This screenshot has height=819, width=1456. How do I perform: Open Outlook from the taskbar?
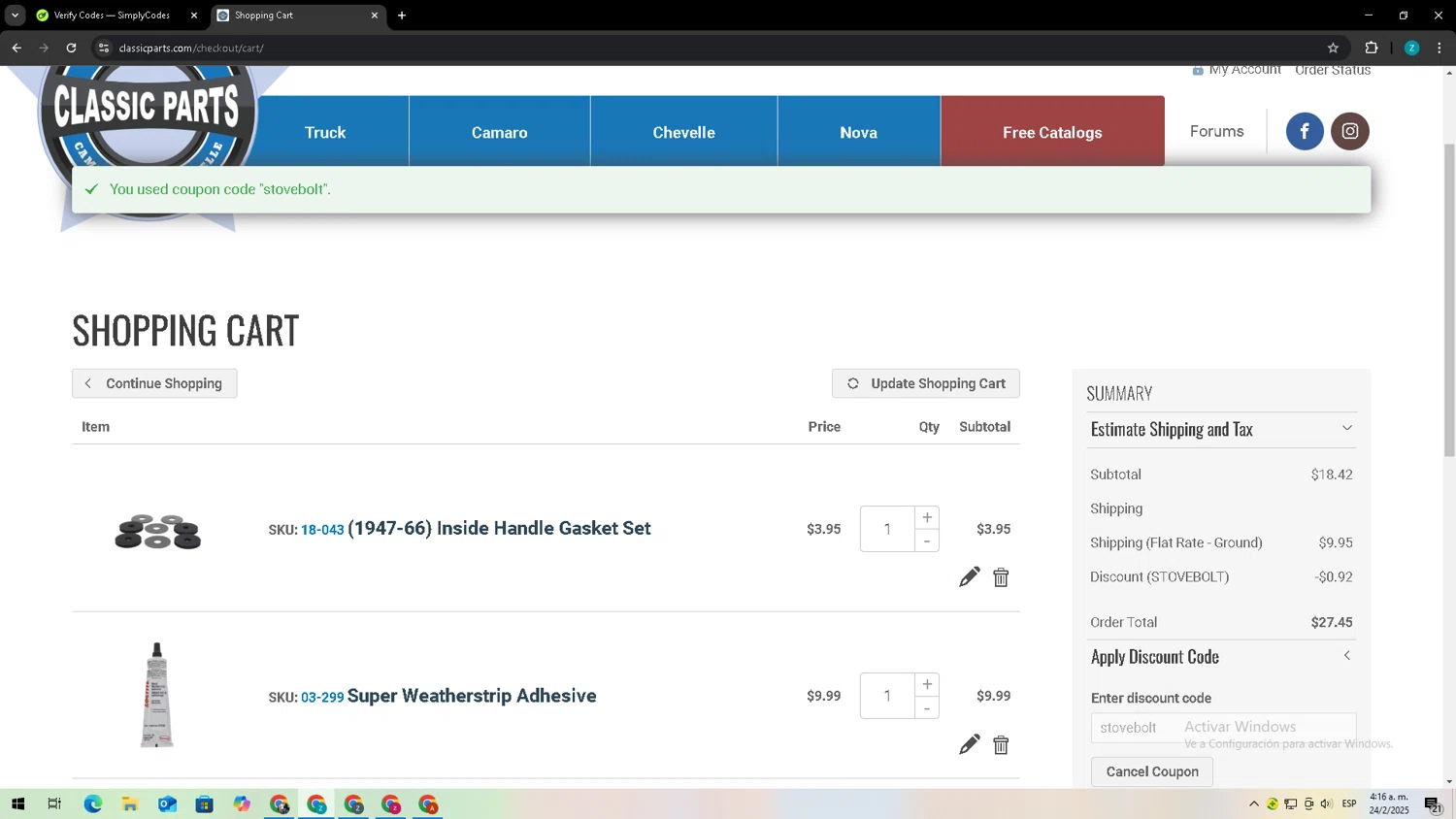(x=167, y=803)
